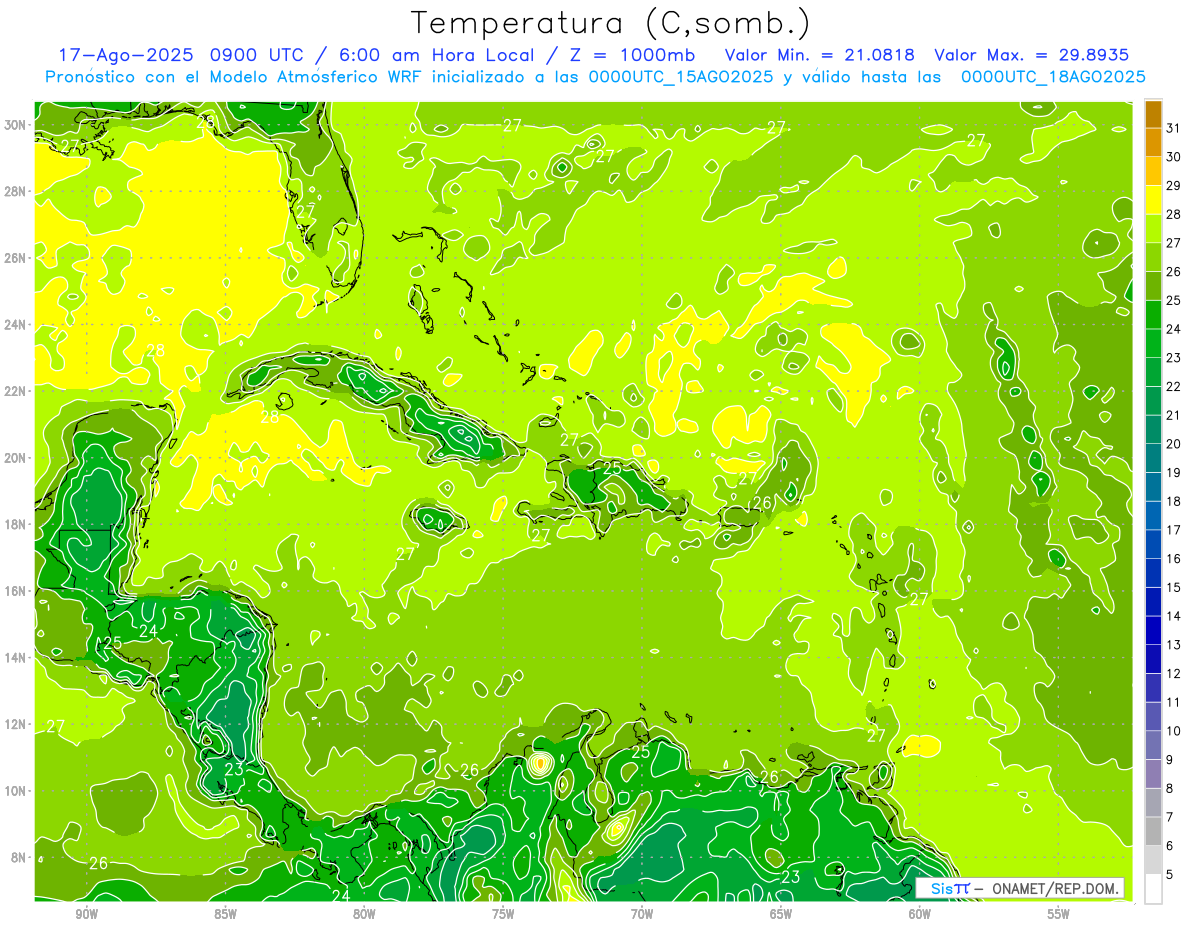Click the 'Valor Min. = 21.0818' text
This screenshot has width=1200, height=927.
click(818, 55)
